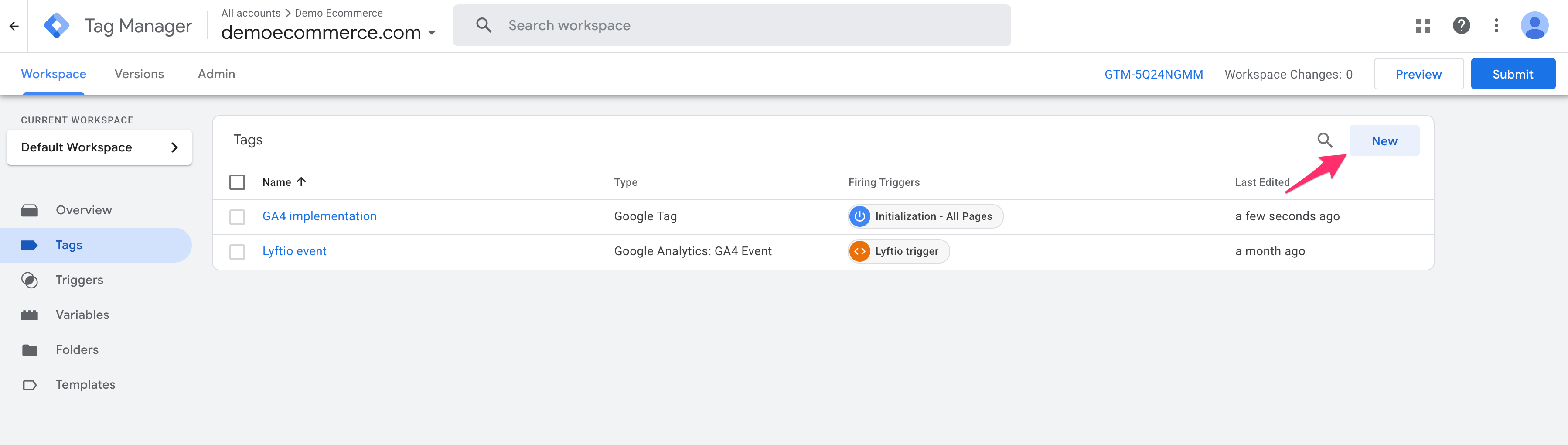The height and width of the screenshot is (445, 1568).
Task: Switch to the Versions tab
Action: click(x=139, y=74)
